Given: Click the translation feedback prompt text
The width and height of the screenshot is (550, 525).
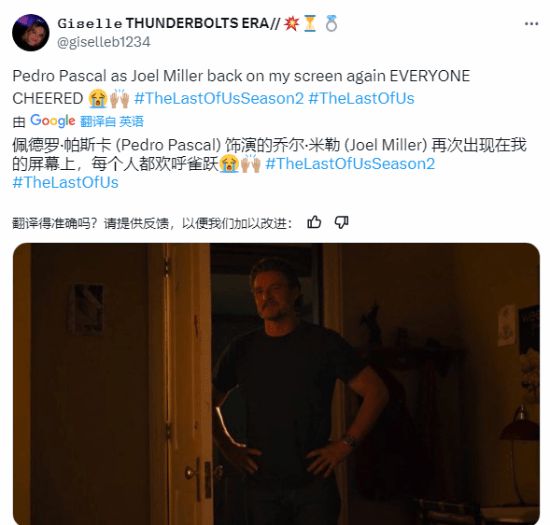Looking at the screenshot, I should point(152,223).
